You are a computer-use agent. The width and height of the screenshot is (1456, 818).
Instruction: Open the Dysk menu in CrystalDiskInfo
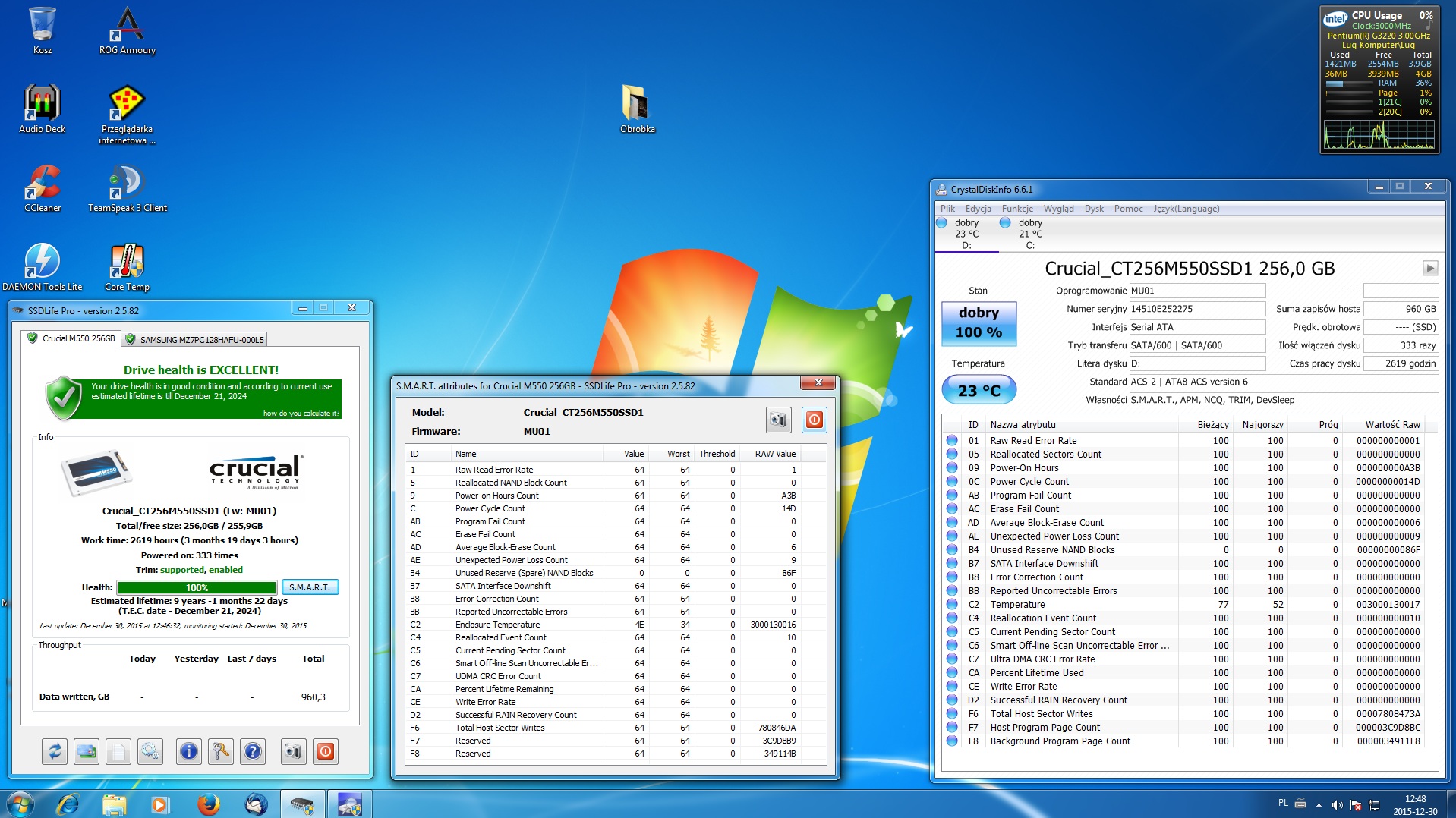click(1094, 209)
